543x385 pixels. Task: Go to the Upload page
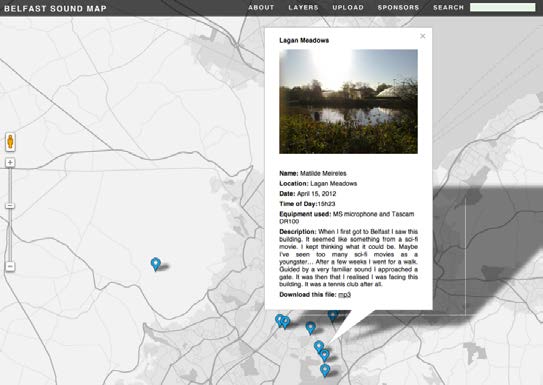(x=348, y=8)
